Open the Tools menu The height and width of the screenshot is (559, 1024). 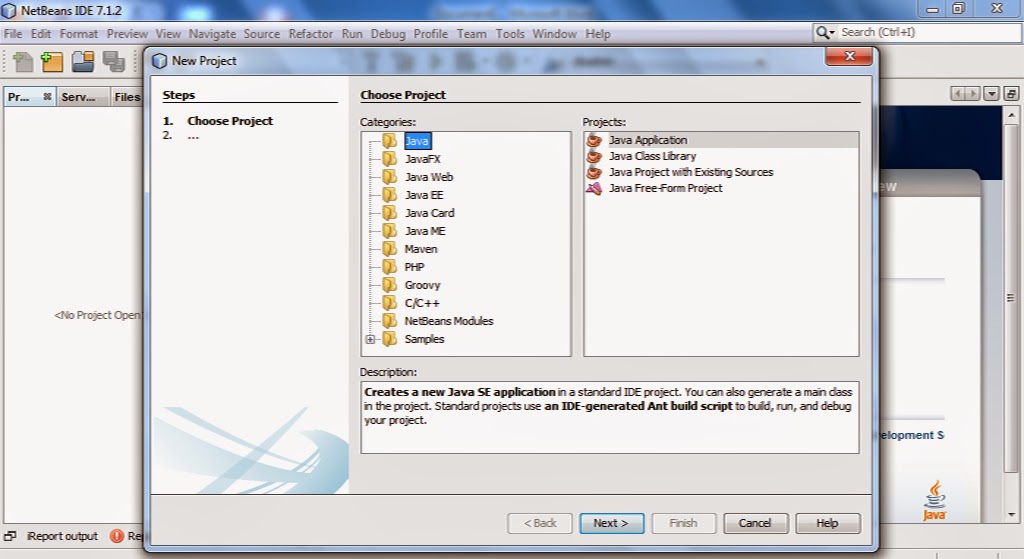pos(509,33)
